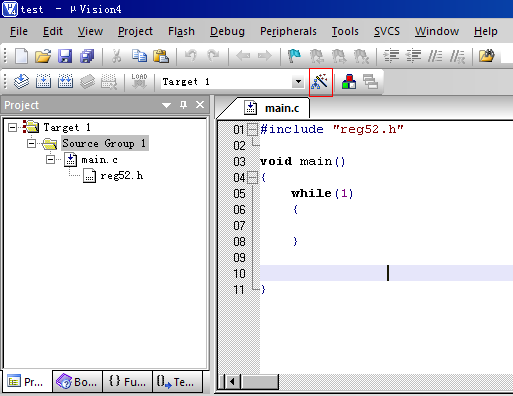Open a file with the folder icon
Screen dimensions: 513x396
pyautogui.click(x=43, y=56)
